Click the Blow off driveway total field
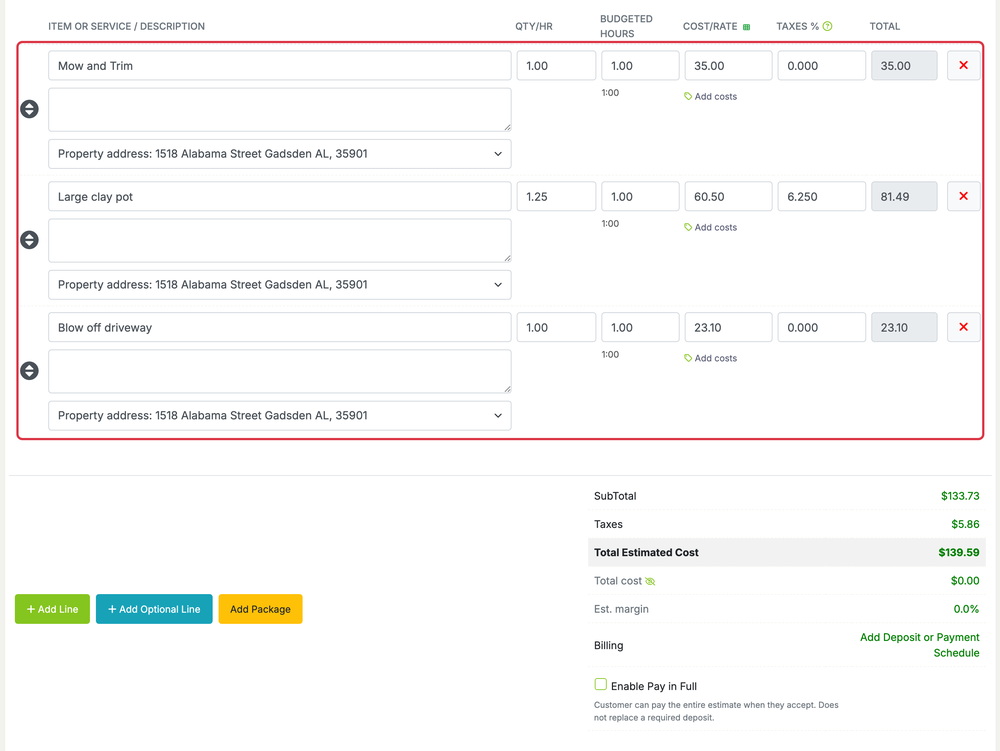 (x=904, y=327)
